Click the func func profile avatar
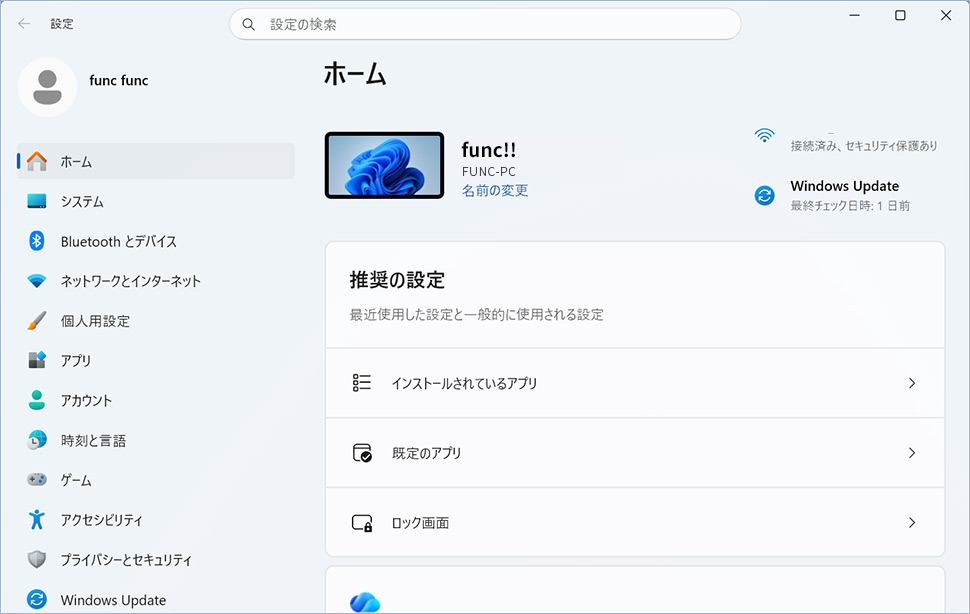Image resolution: width=970 pixels, height=614 pixels. (47, 87)
